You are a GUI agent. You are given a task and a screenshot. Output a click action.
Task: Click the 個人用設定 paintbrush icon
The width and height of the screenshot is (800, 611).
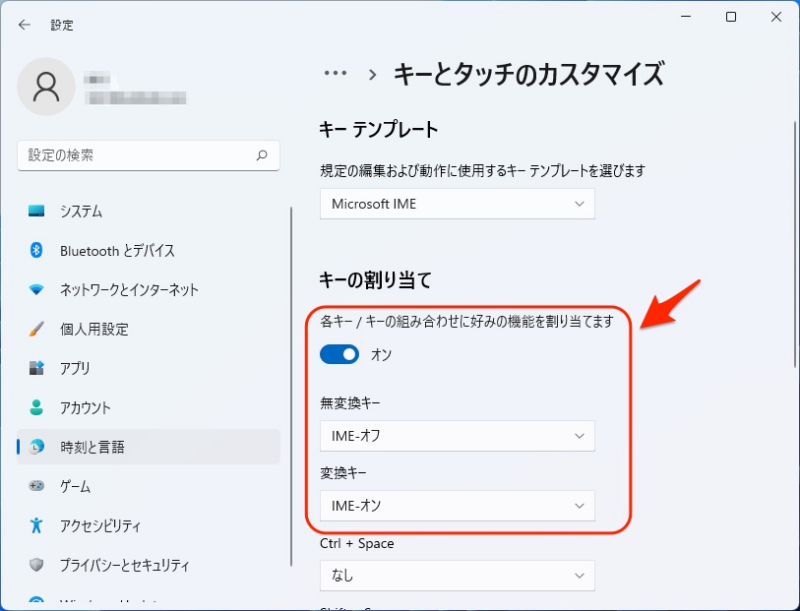click(x=36, y=328)
